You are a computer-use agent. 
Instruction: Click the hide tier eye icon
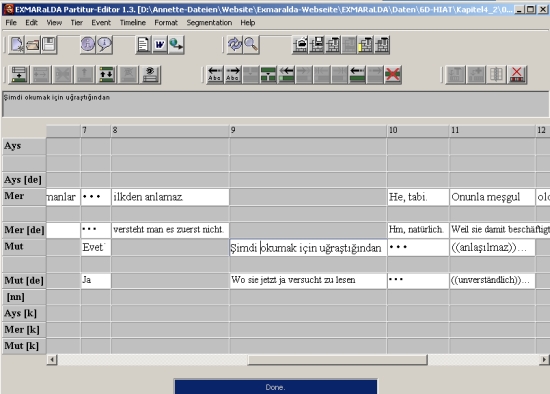coord(150,74)
